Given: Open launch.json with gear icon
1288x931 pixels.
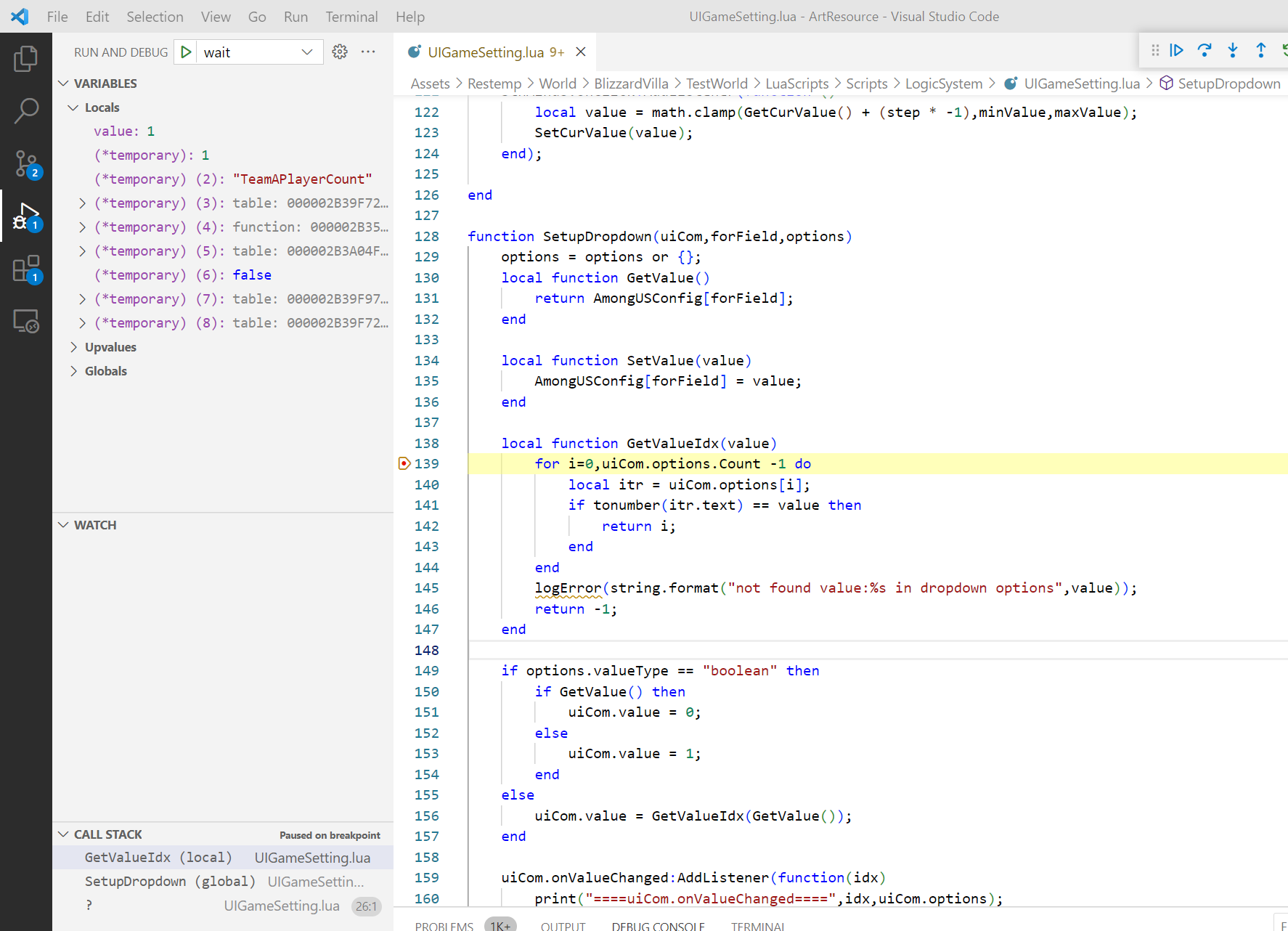Looking at the screenshot, I should [340, 52].
